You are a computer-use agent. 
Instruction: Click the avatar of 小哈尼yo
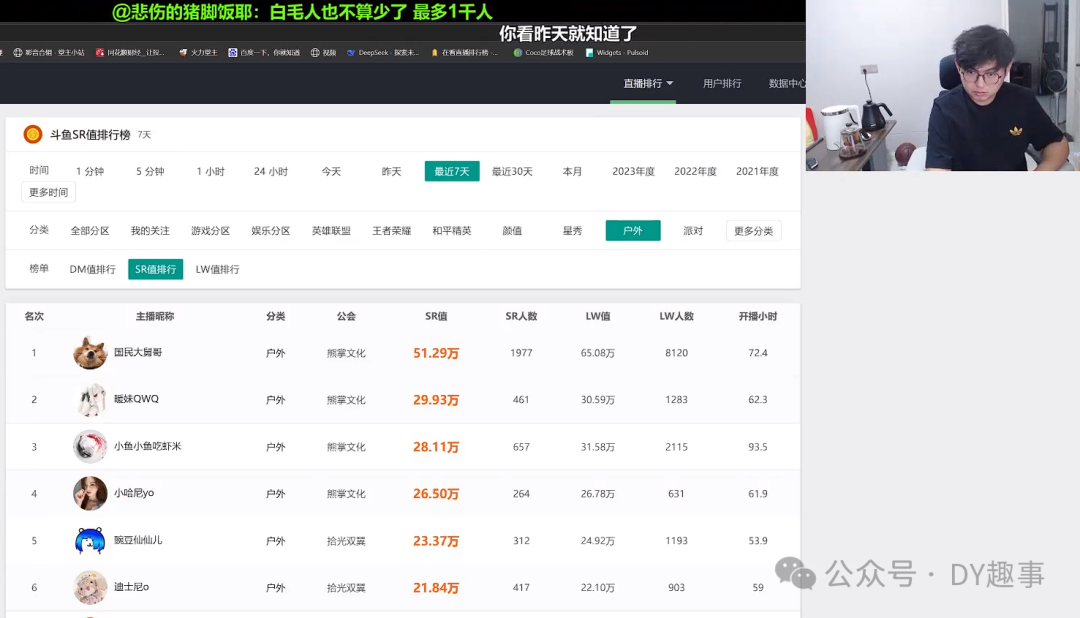tap(90, 493)
